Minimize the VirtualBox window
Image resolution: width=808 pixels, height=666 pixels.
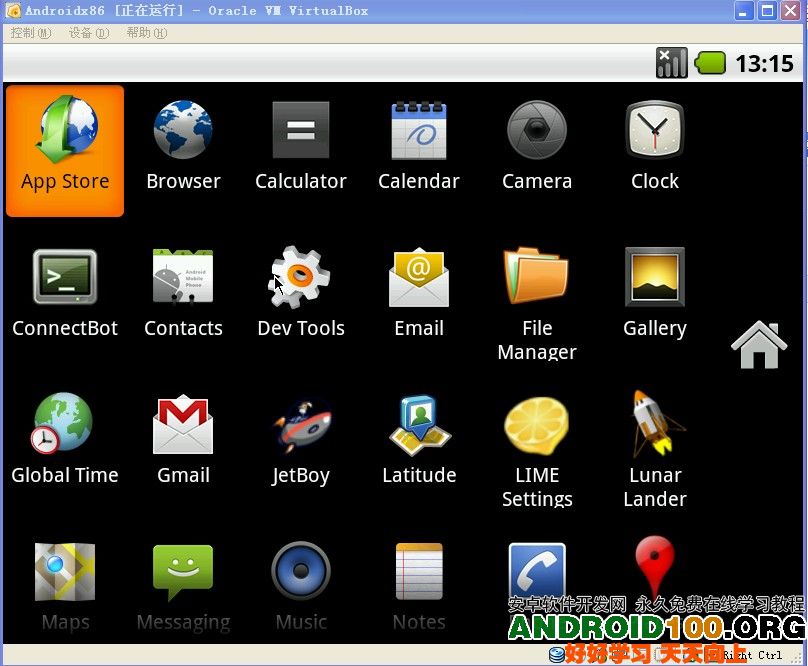(743, 11)
